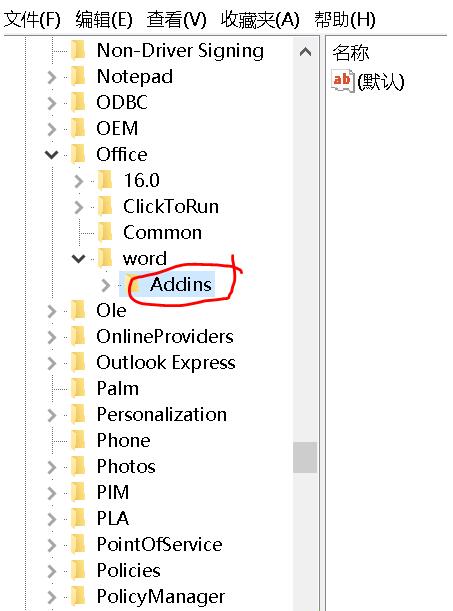
Task: Click the Common folder icon
Action: coord(105,233)
